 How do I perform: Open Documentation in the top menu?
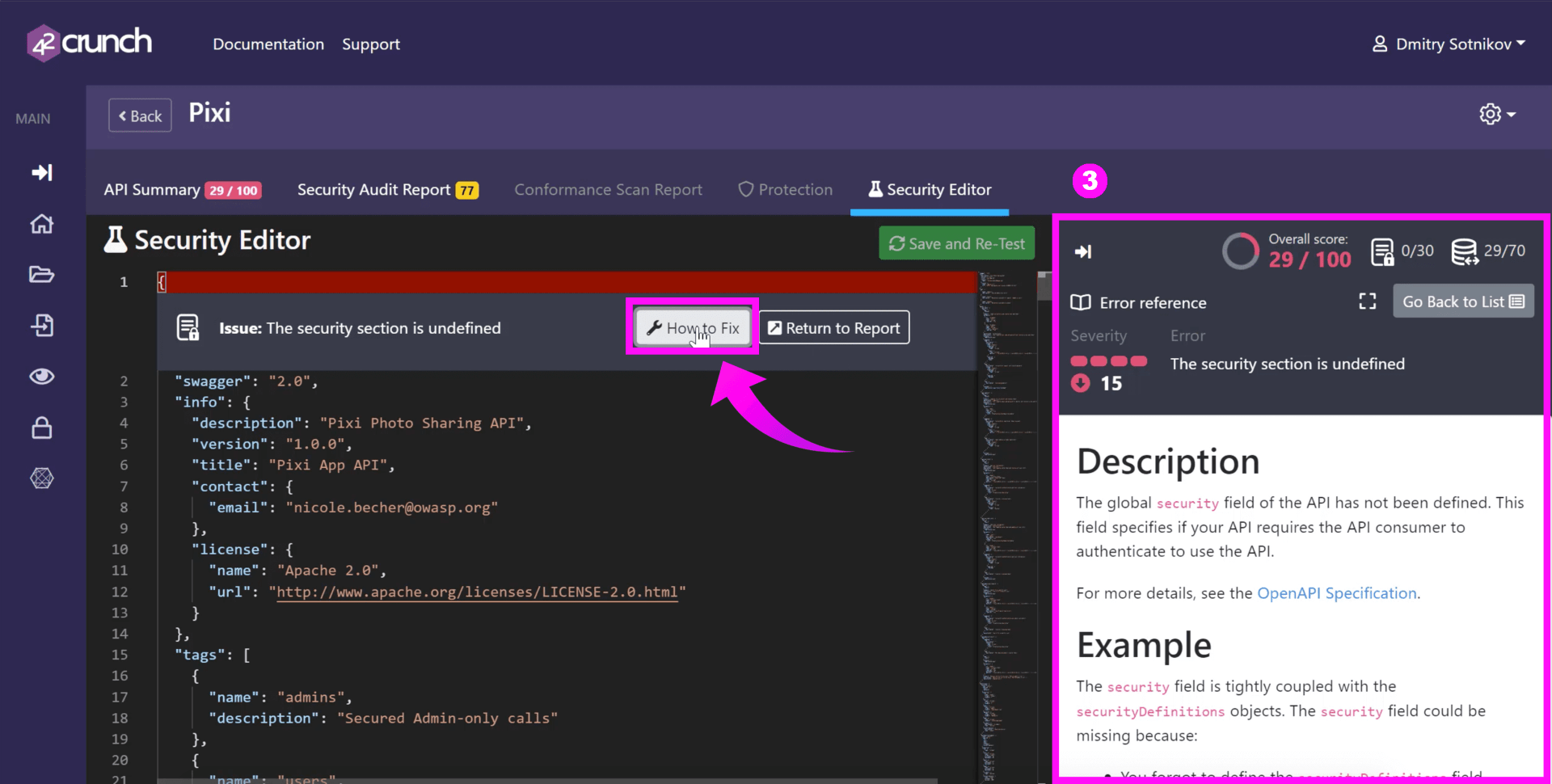tap(268, 44)
